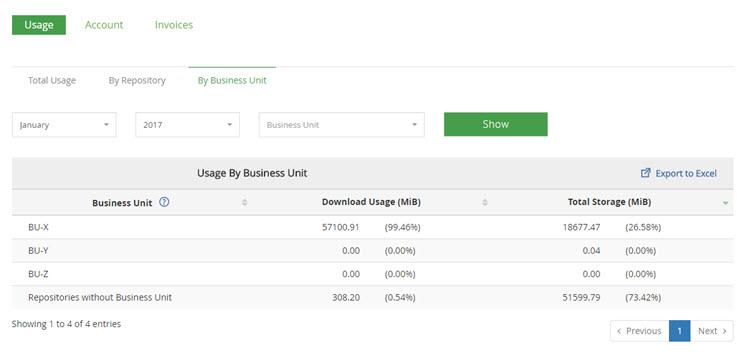Click Showing 1 to 4 of 4 entries
Screen dimensions: 750x360
coord(66,324)
